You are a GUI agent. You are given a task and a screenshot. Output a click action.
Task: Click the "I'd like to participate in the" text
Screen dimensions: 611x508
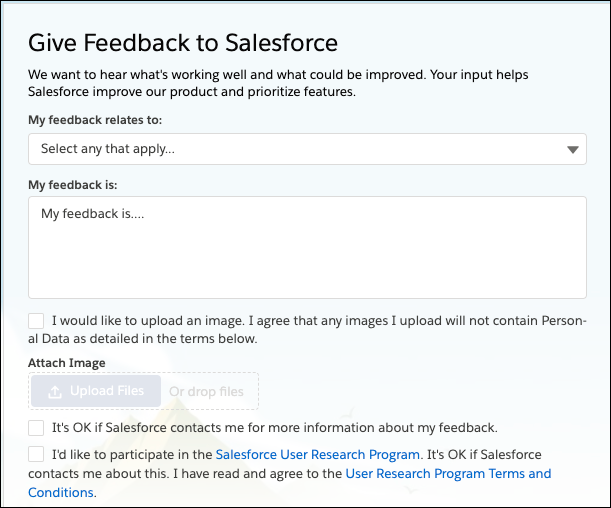point(132,455)
